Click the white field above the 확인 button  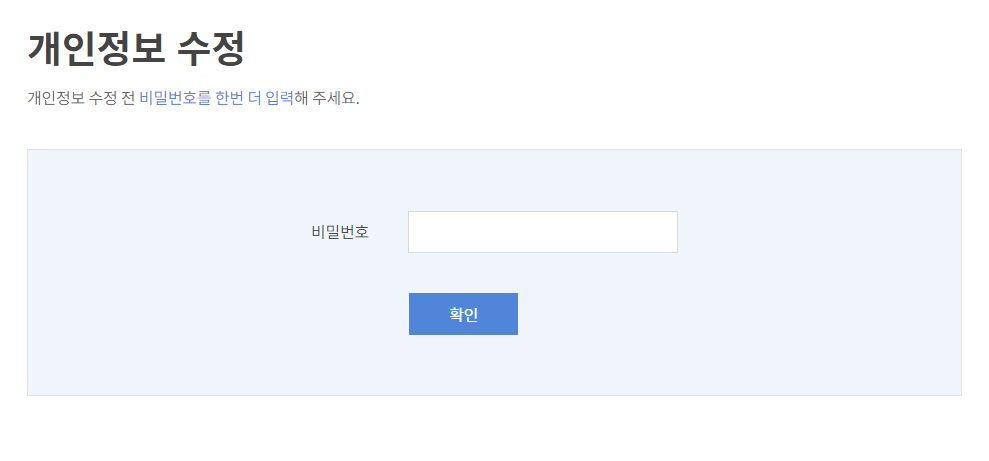coord(542,232)
